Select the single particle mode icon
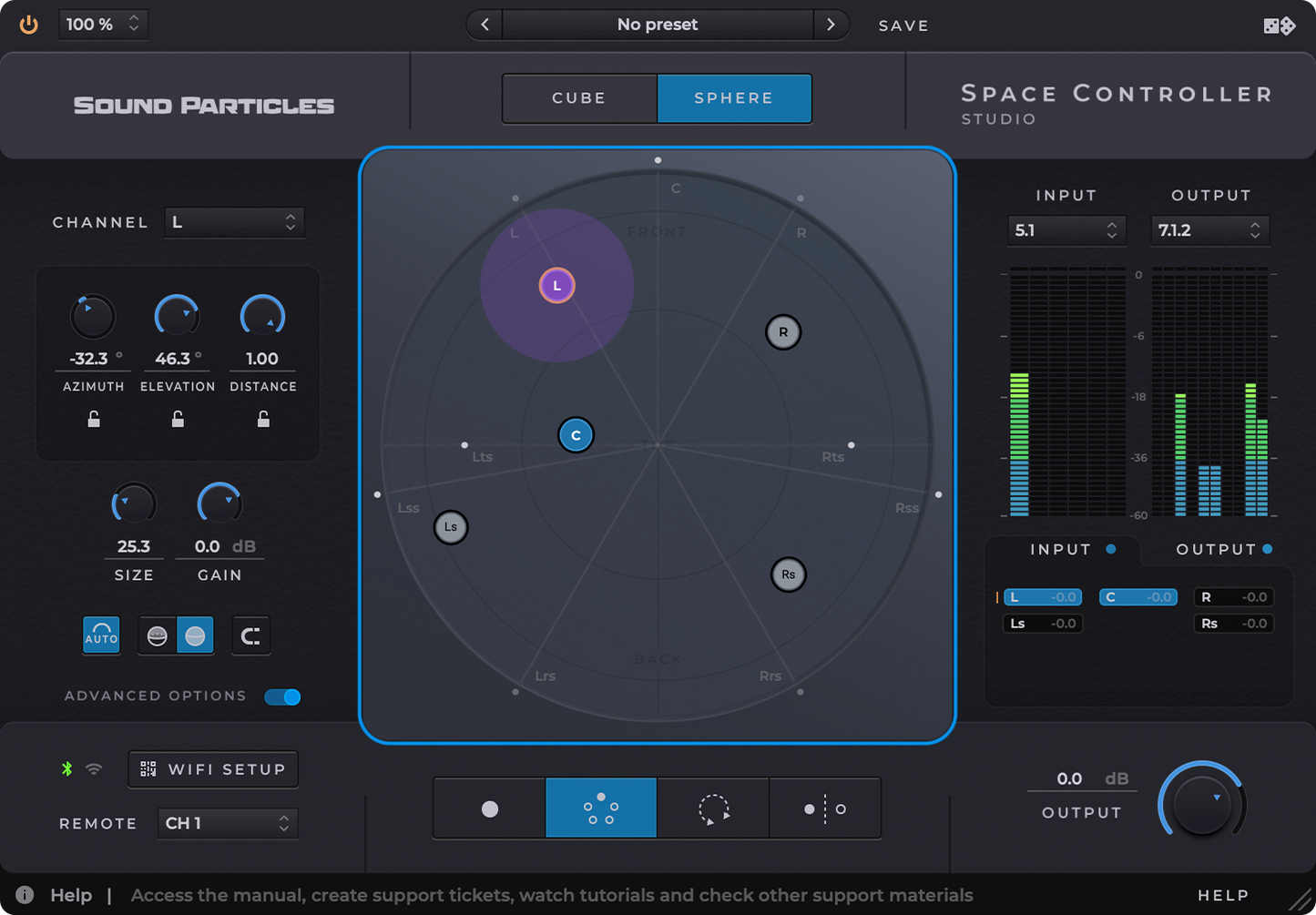The image size is (1316, 915). tap(490, 808)
